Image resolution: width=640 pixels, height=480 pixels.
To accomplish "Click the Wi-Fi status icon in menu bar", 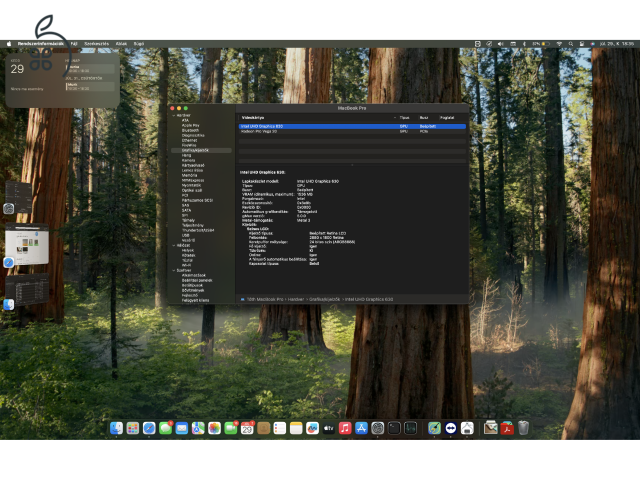I will click(559, 44).
